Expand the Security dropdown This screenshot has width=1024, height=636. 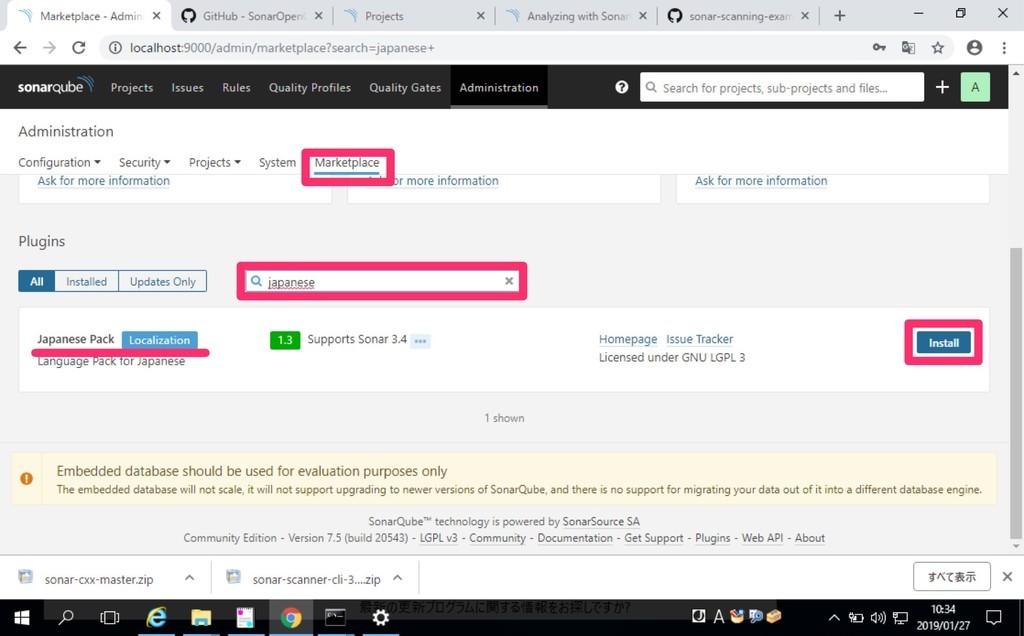coord(144,163)
